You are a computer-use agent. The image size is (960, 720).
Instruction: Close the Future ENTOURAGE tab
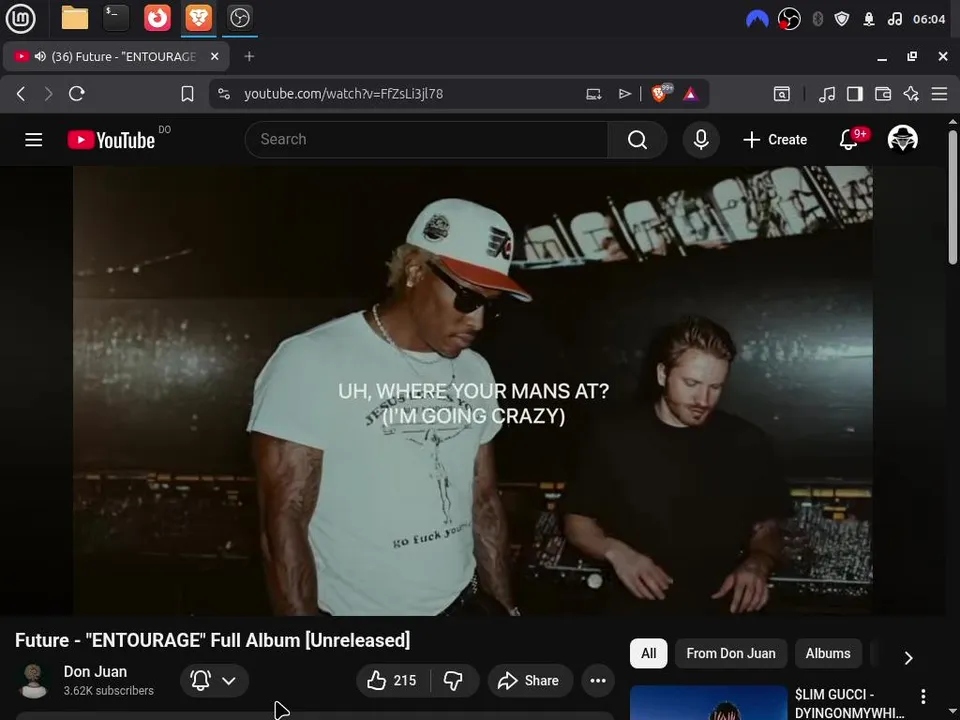(214, 56)
